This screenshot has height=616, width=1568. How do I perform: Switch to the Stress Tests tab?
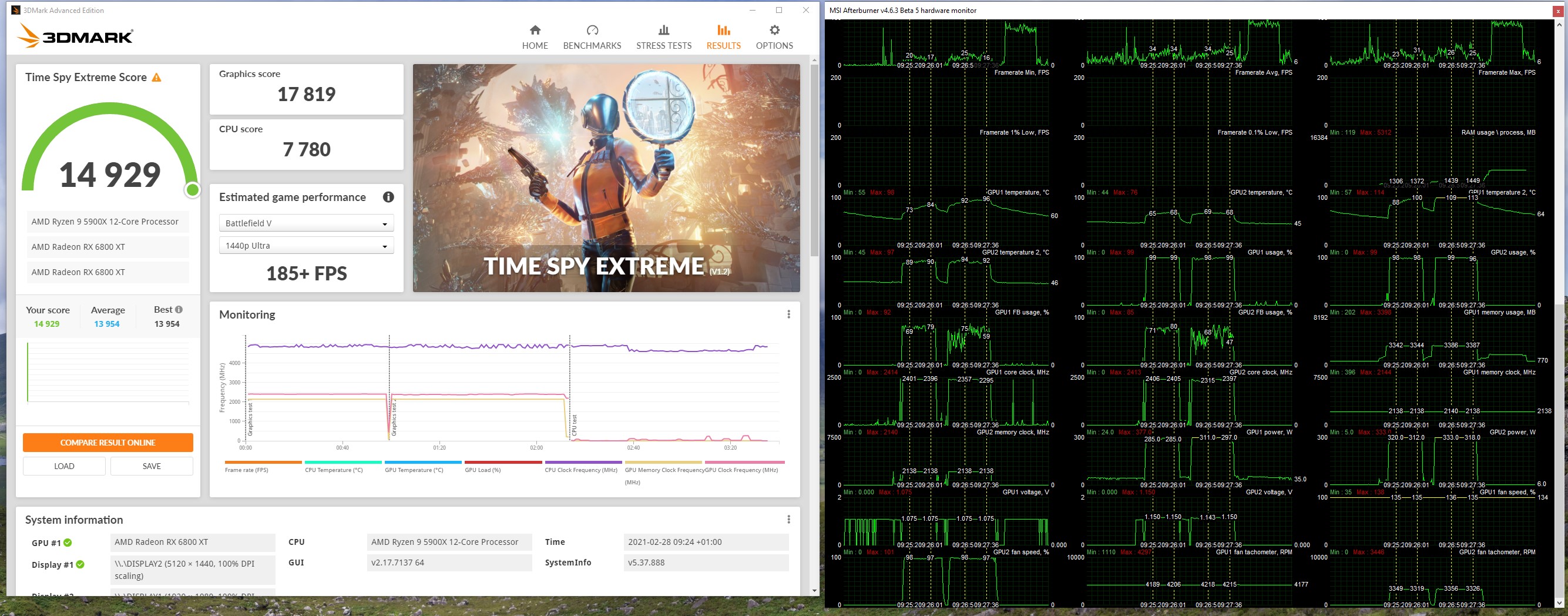point(664,37)
